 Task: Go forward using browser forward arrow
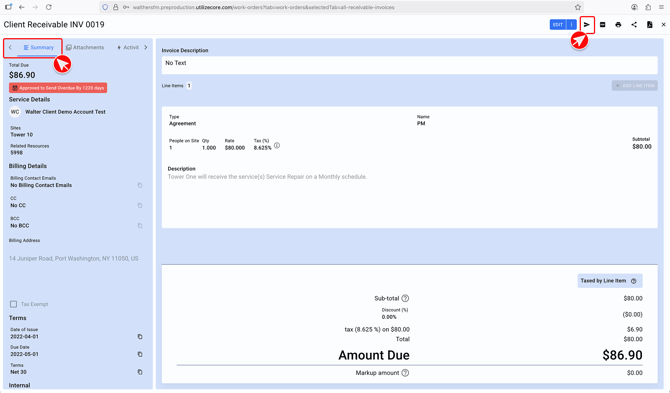(35, 7)
